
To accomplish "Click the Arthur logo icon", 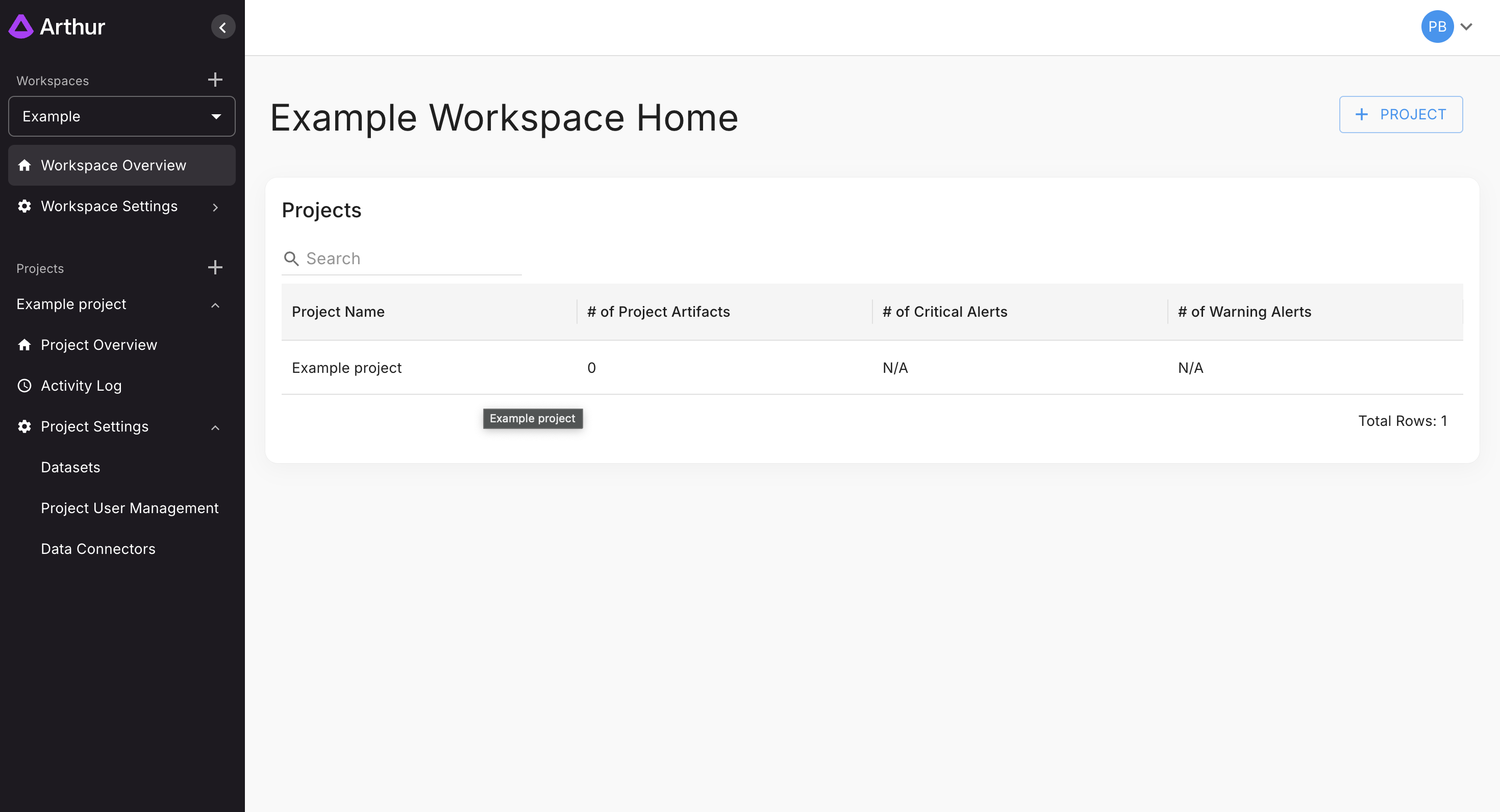I will (21, 27).
